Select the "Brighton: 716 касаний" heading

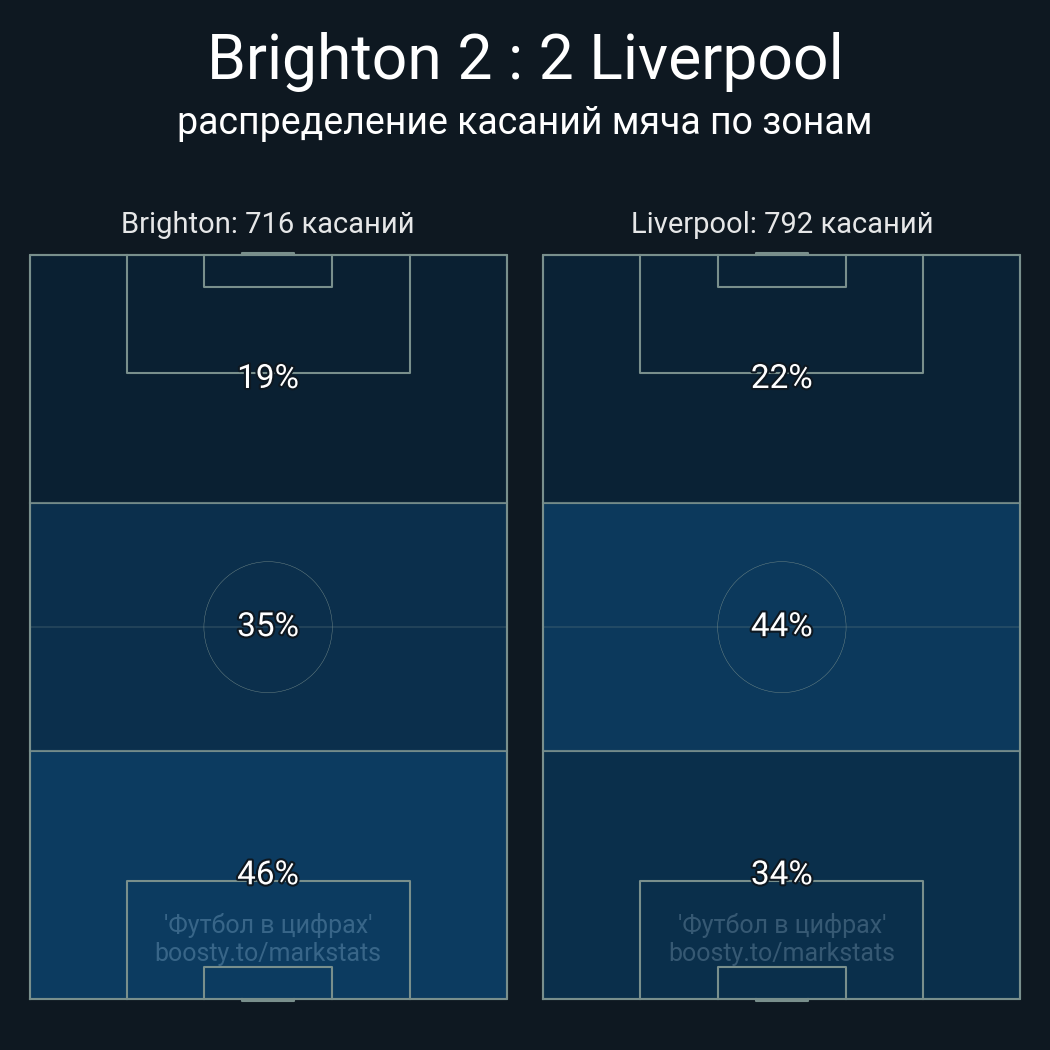point(267,223)
